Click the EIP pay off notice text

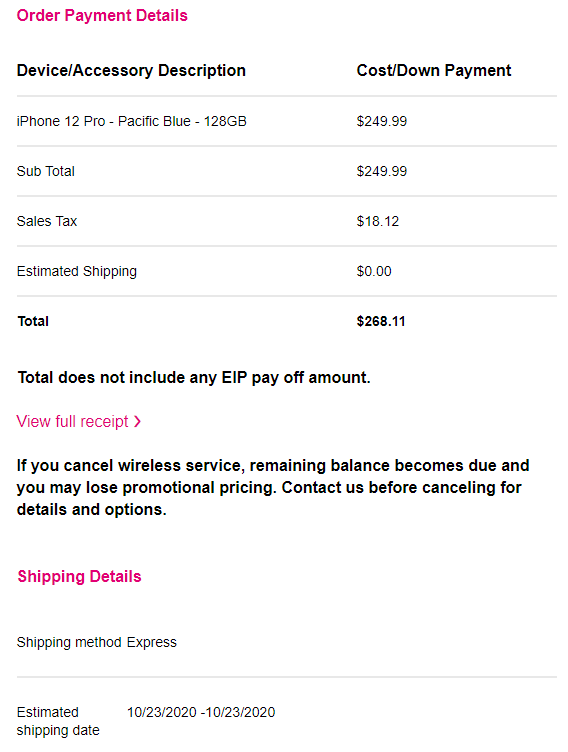(x=194, y=377)
